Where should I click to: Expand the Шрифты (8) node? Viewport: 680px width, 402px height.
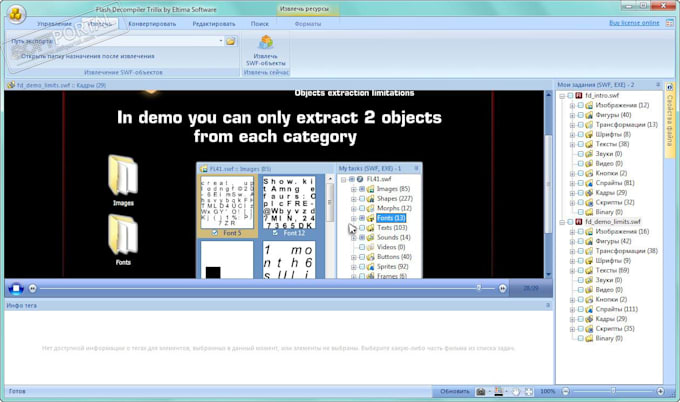[572, 134]
